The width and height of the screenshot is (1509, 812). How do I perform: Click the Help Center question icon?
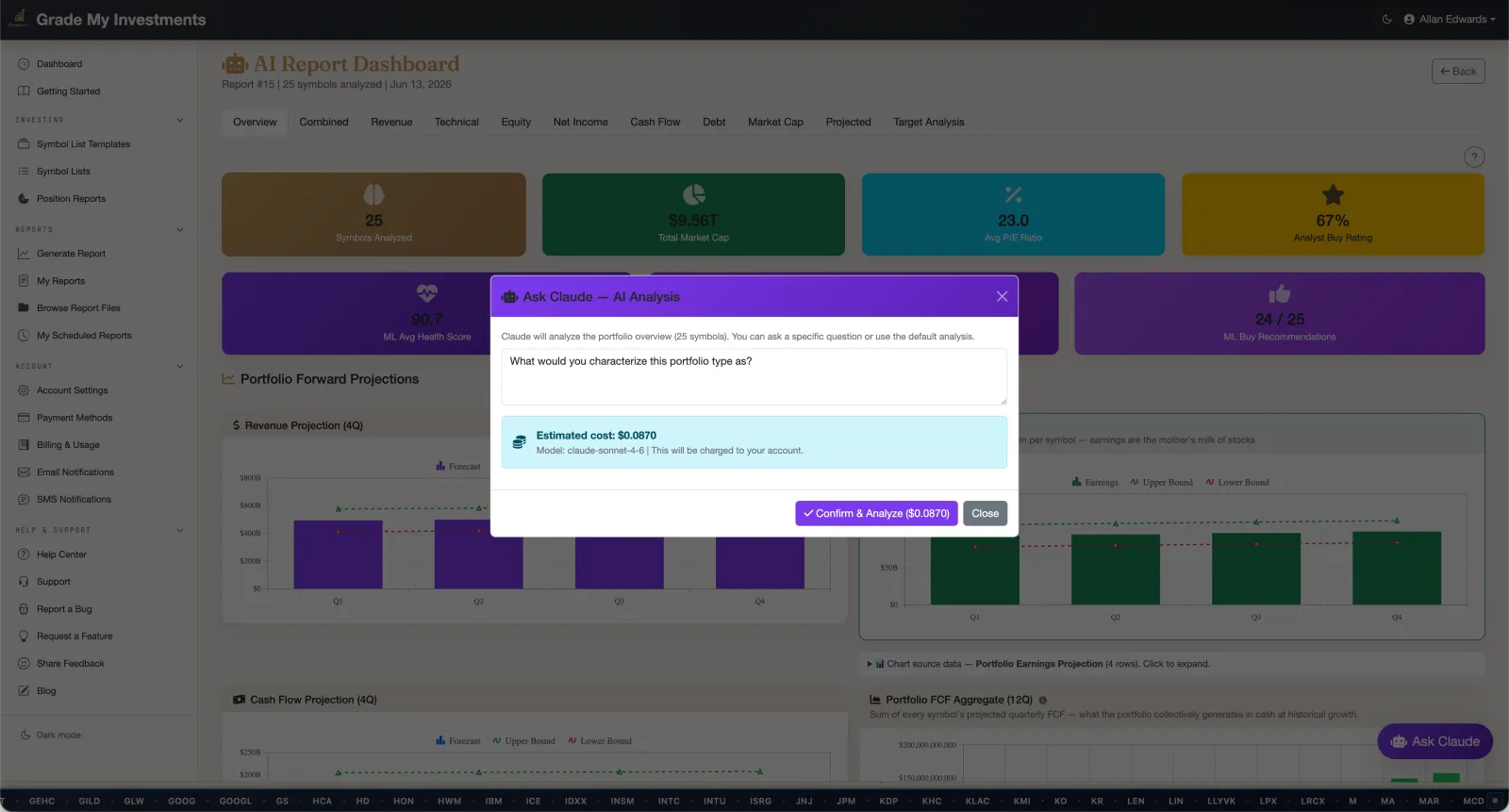tap(24, 555)
